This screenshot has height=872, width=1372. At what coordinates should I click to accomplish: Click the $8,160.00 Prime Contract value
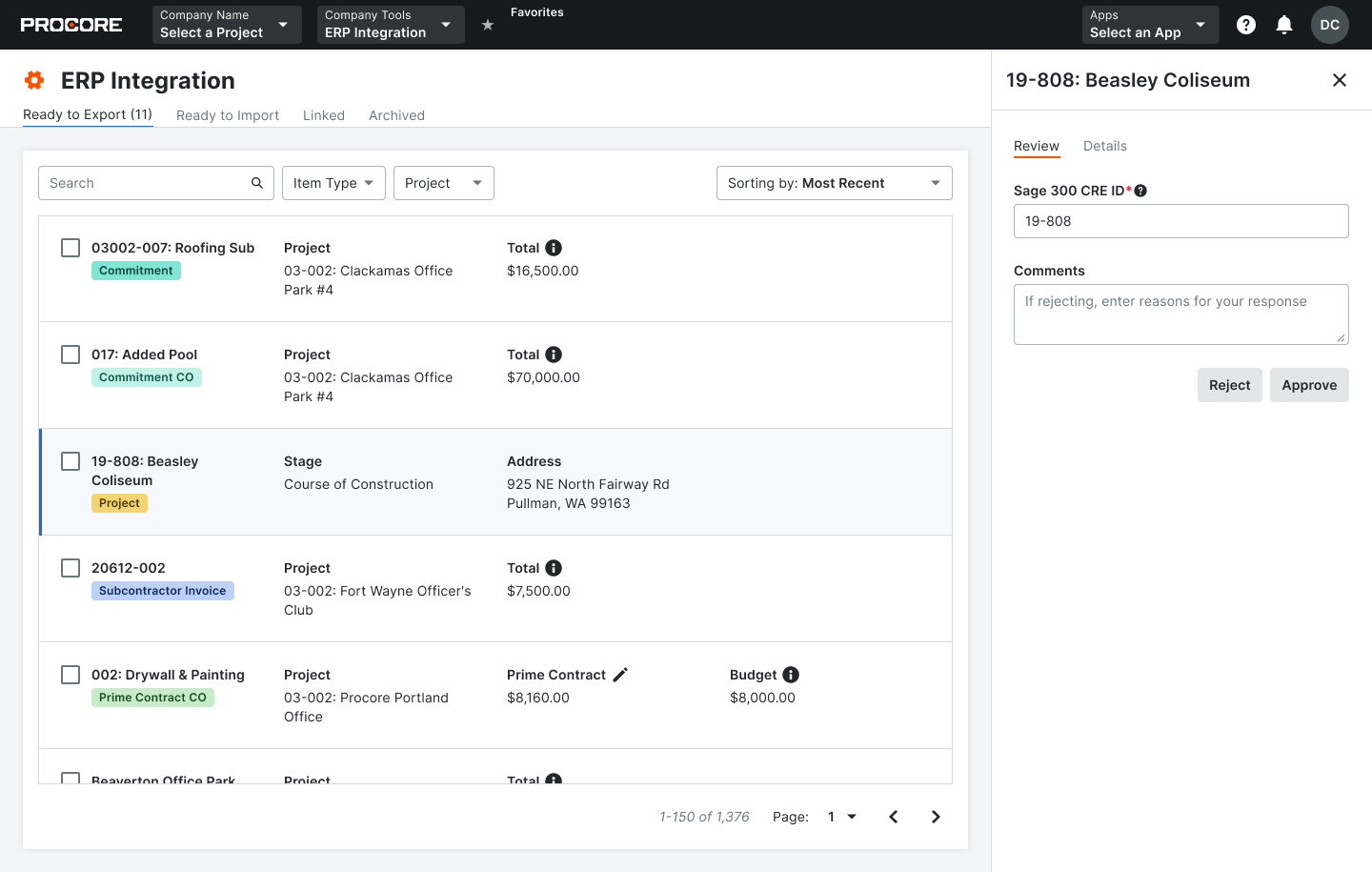click(538, 698)
